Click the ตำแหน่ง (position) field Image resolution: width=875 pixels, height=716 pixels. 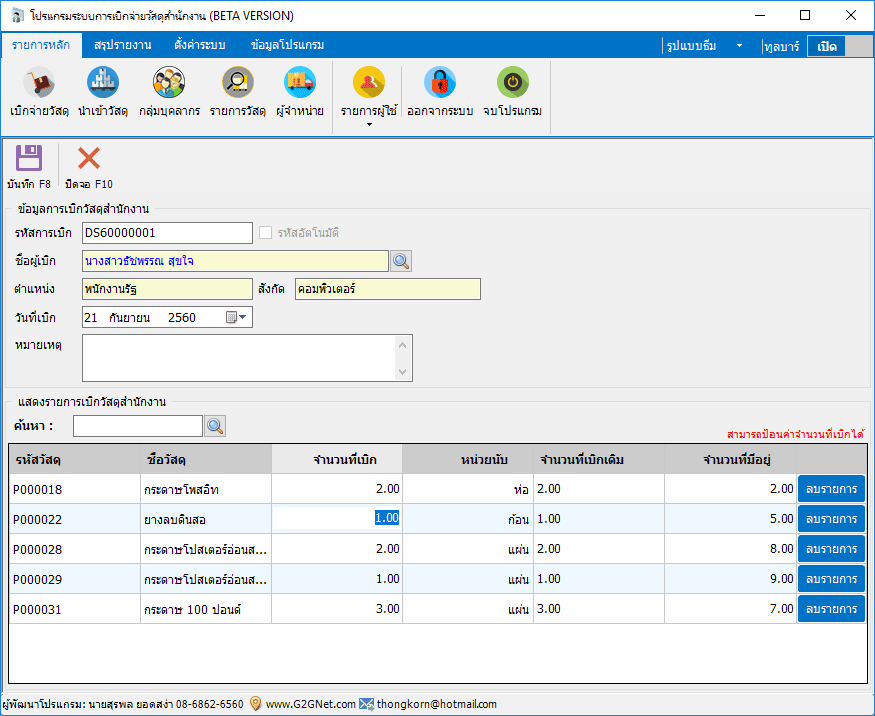(x=167, y=289)
